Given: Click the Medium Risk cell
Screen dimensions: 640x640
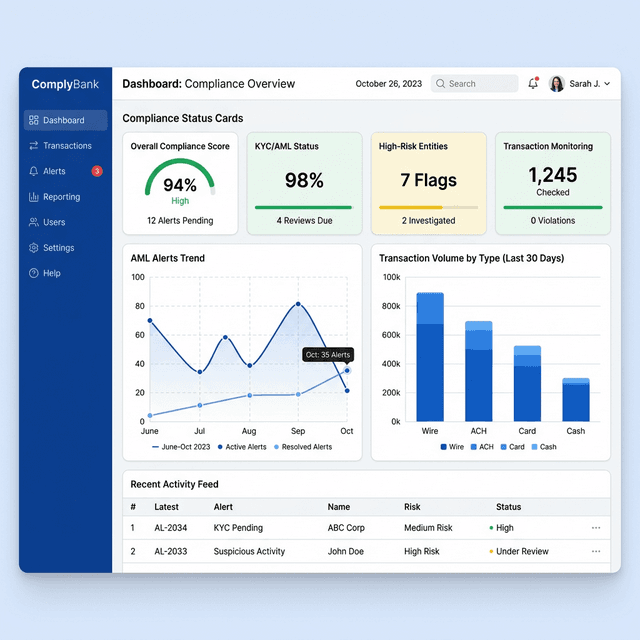Looking at the screenshot, I should tap(428, 528).
